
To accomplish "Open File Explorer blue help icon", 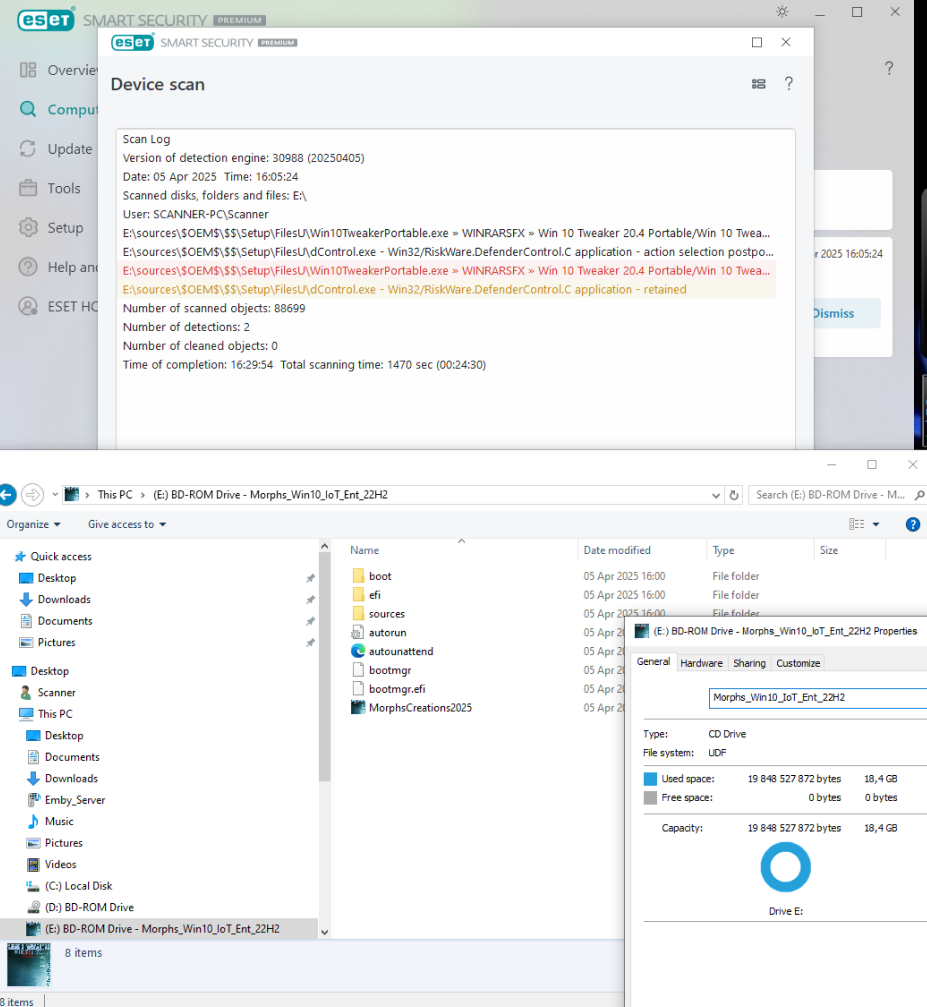I will 912,524.
